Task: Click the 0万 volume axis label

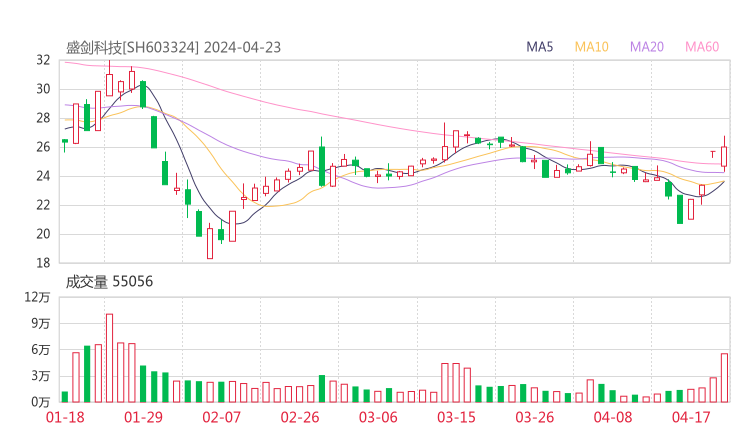Action: pyautogui.click(x=41, y=402)
